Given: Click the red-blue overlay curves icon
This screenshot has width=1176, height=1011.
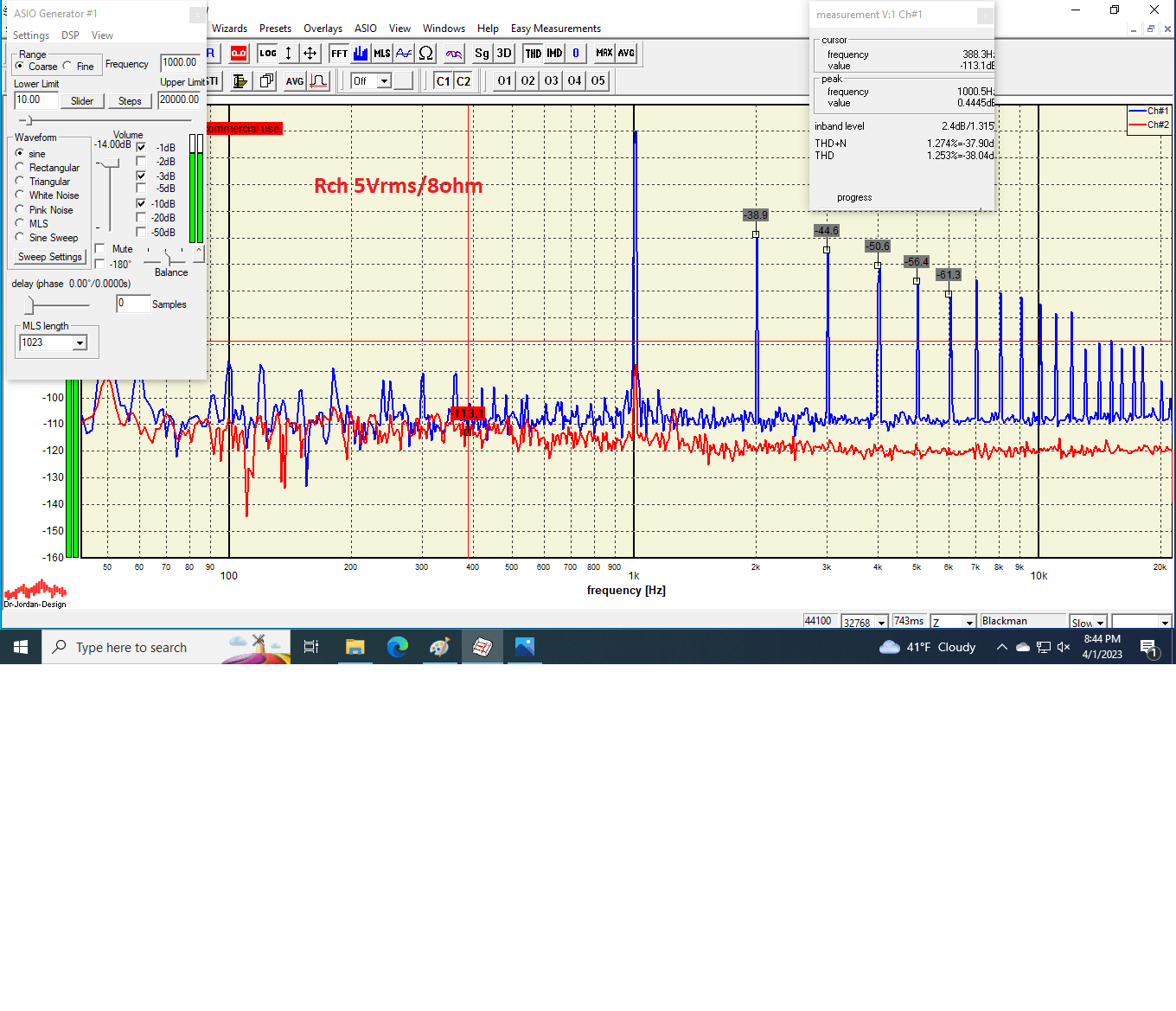Looking at the screenshot, I should click(x=454, y=54).
